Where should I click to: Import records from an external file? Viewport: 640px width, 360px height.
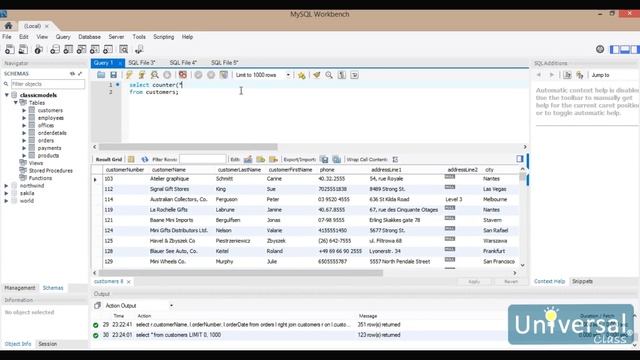point(337,159)
